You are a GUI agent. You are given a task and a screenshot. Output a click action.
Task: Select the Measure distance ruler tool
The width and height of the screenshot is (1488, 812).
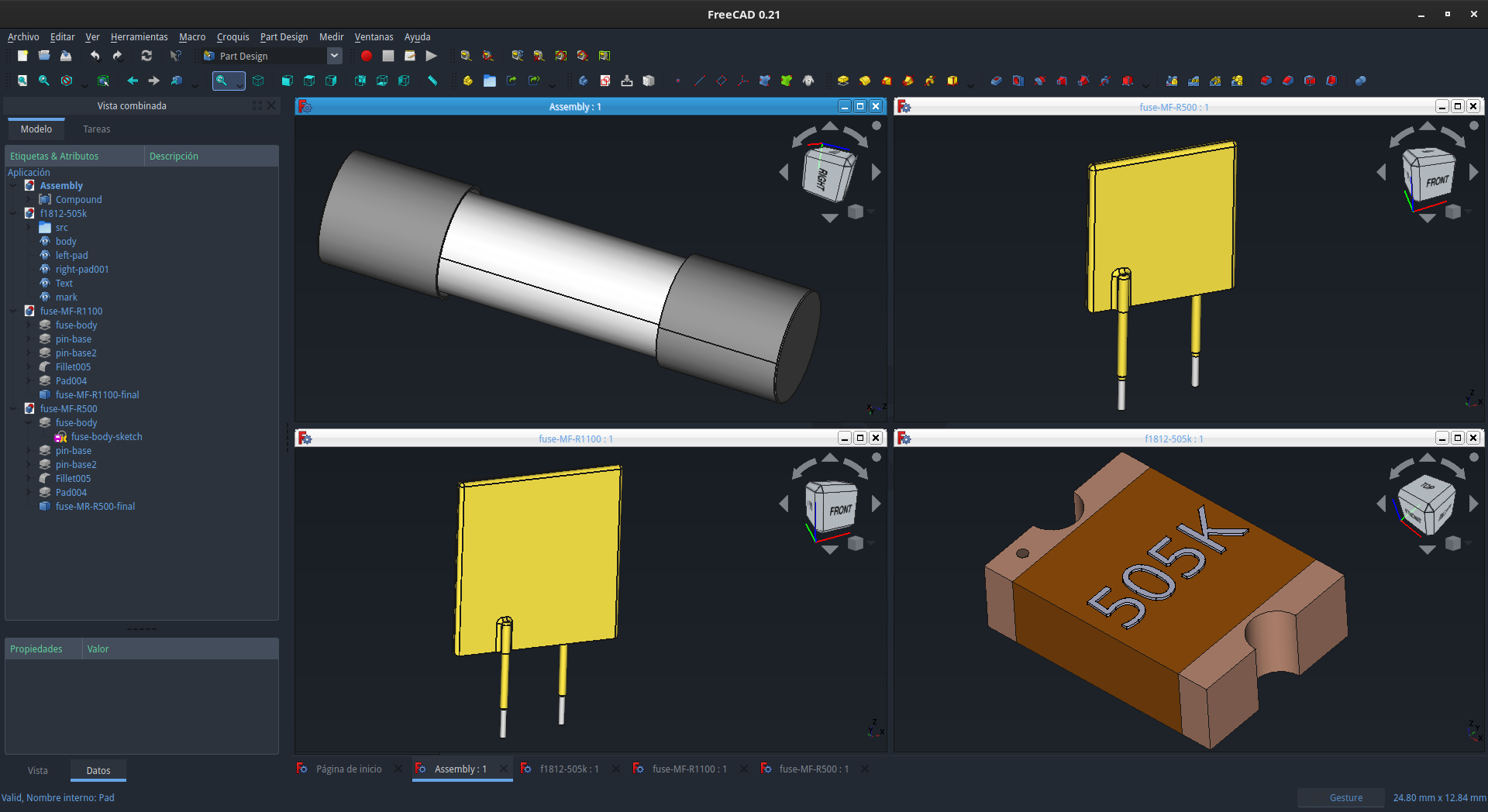tap(432, 81)
